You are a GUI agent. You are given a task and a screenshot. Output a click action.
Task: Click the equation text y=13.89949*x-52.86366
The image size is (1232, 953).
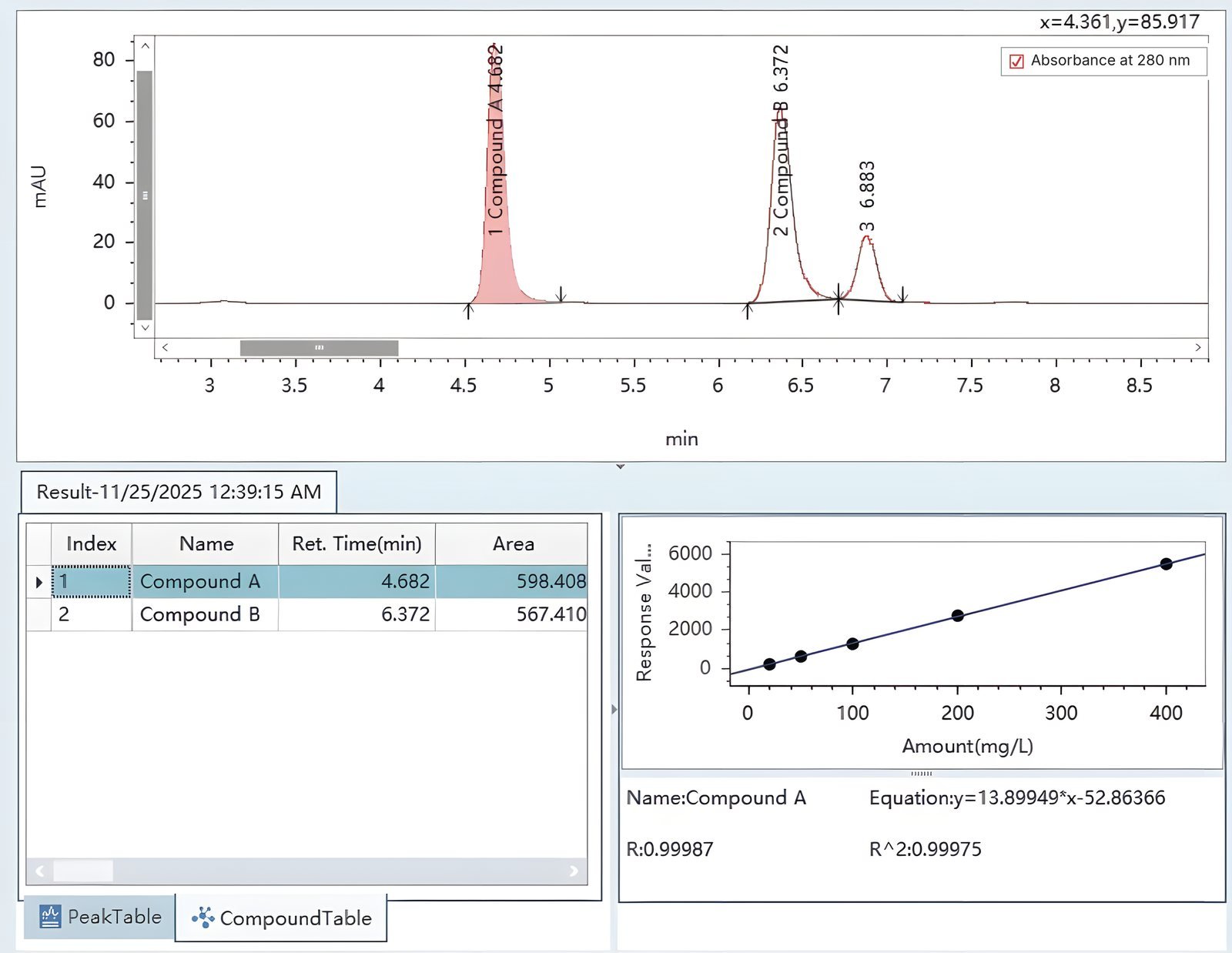tap(1059, 798)
